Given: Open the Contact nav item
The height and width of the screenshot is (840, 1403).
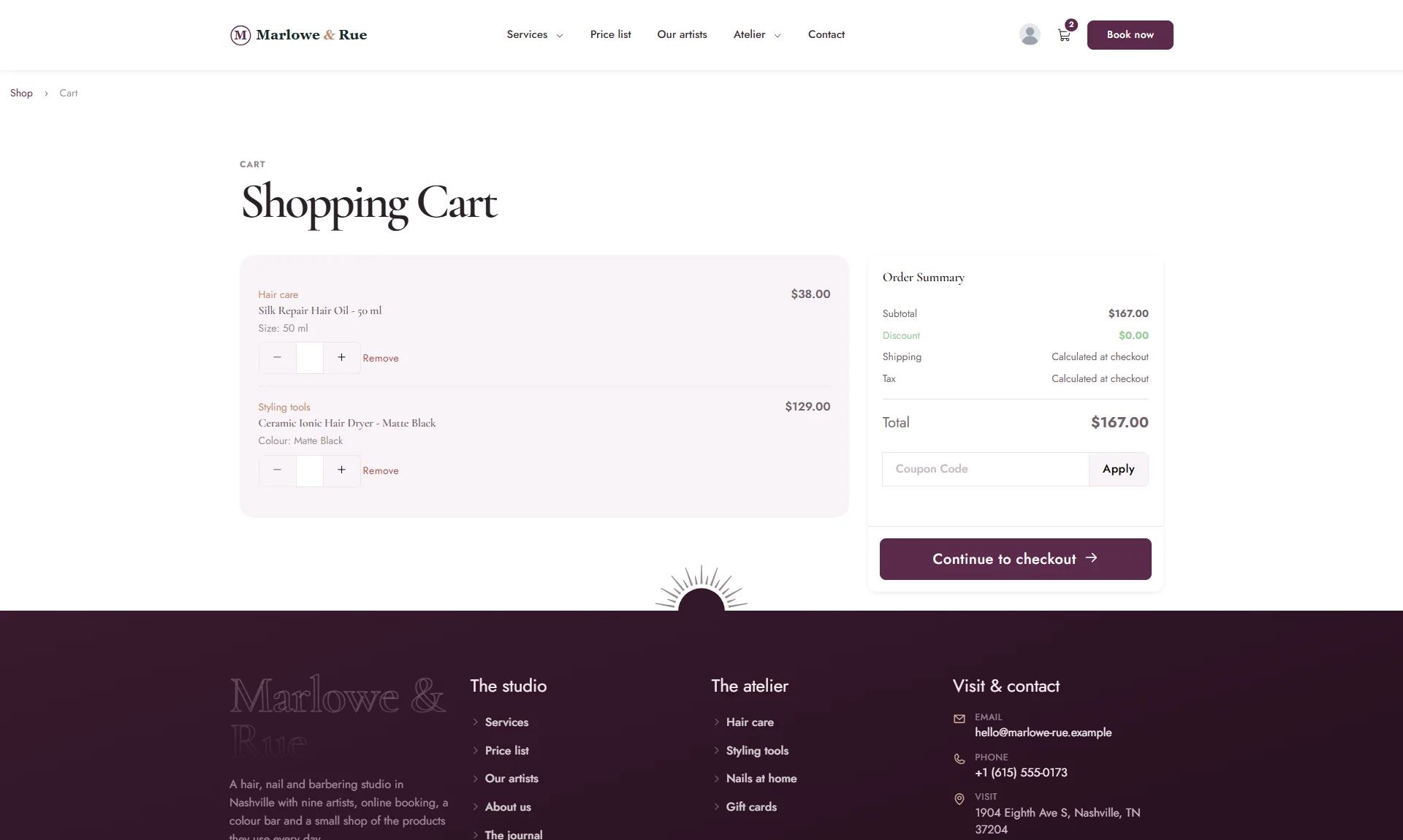Looking at the screenshot, I should coord(826,34).
